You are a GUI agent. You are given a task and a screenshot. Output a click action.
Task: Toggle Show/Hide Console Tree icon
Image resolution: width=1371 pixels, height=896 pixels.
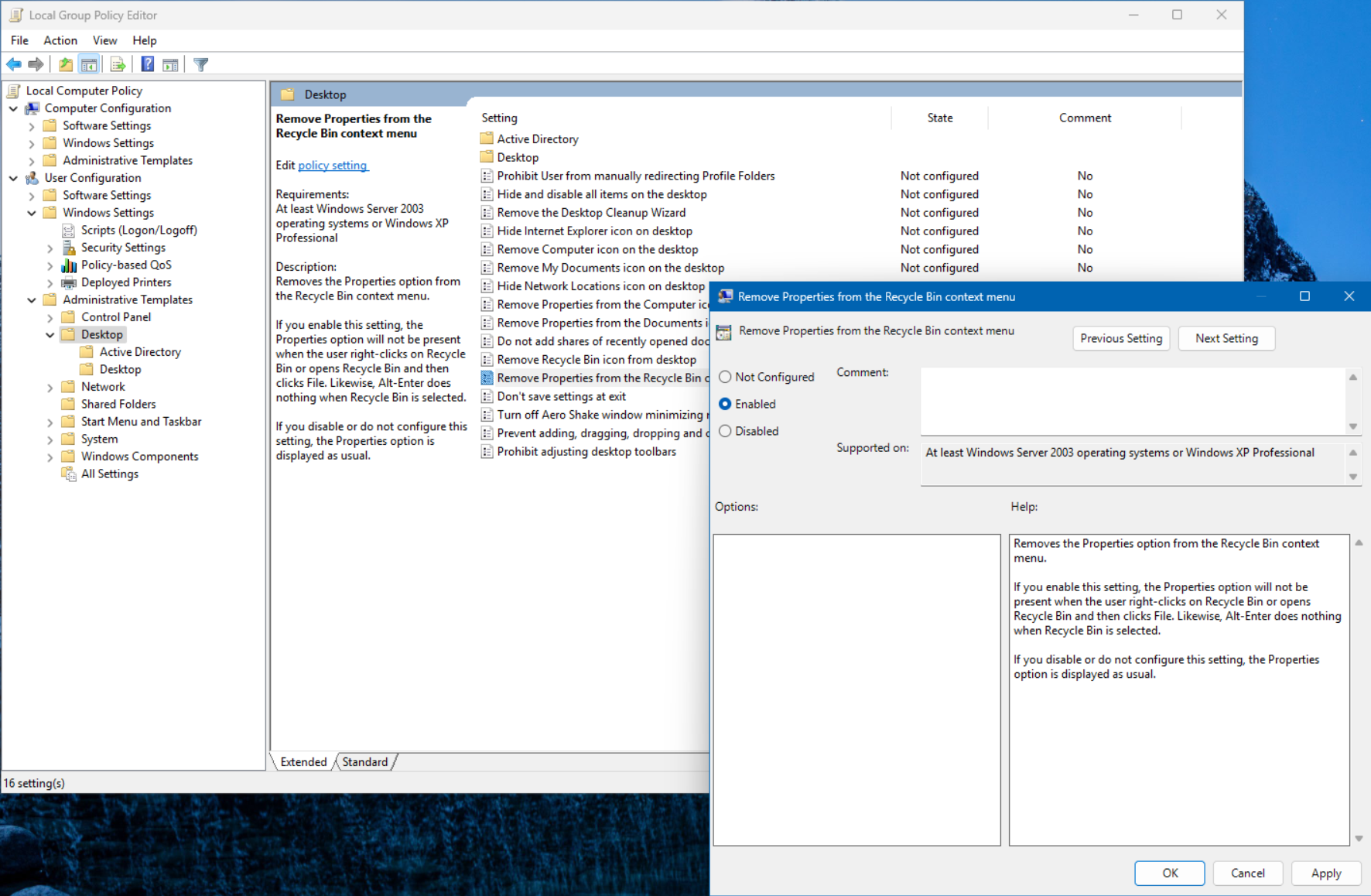[89, 64]
